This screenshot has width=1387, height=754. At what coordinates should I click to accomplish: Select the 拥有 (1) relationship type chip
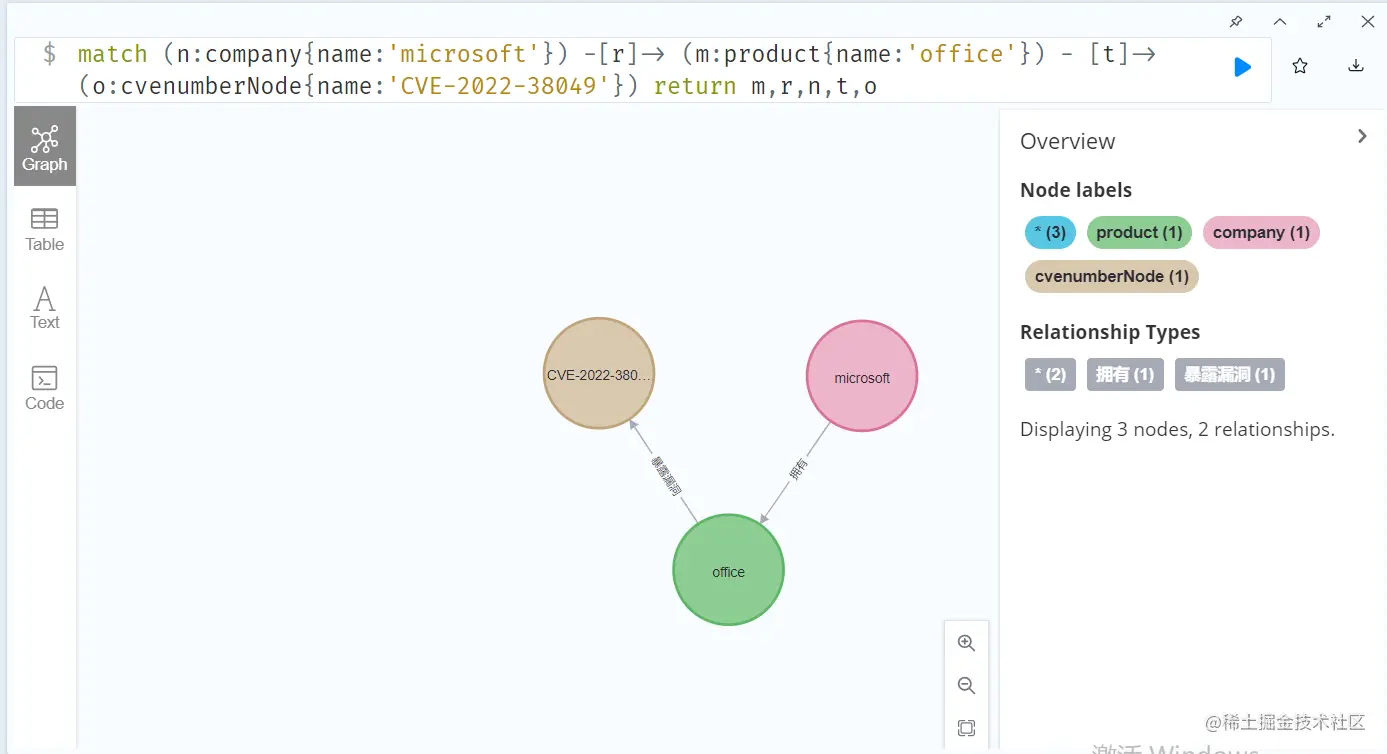(x=1125, y=375)
